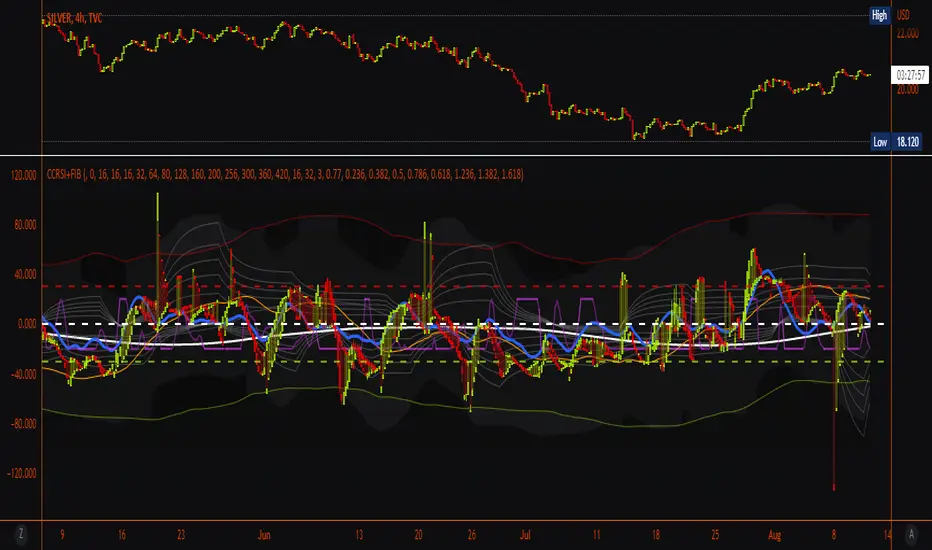
Task: Click the 18.120 low price value
Action: (x=907, y=142)
